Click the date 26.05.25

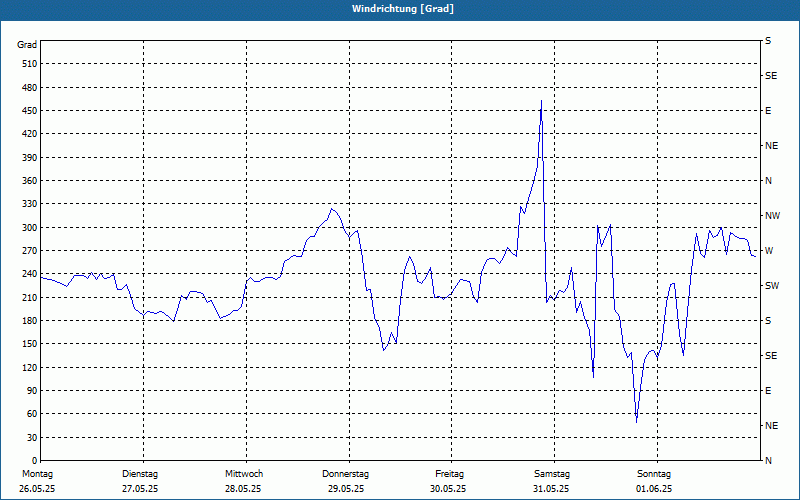pos(37,489)
